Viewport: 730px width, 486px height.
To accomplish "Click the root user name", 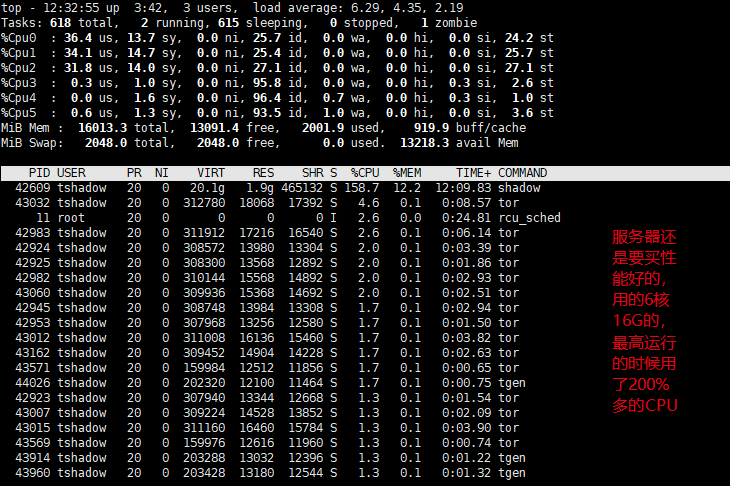I will (71, 218).
